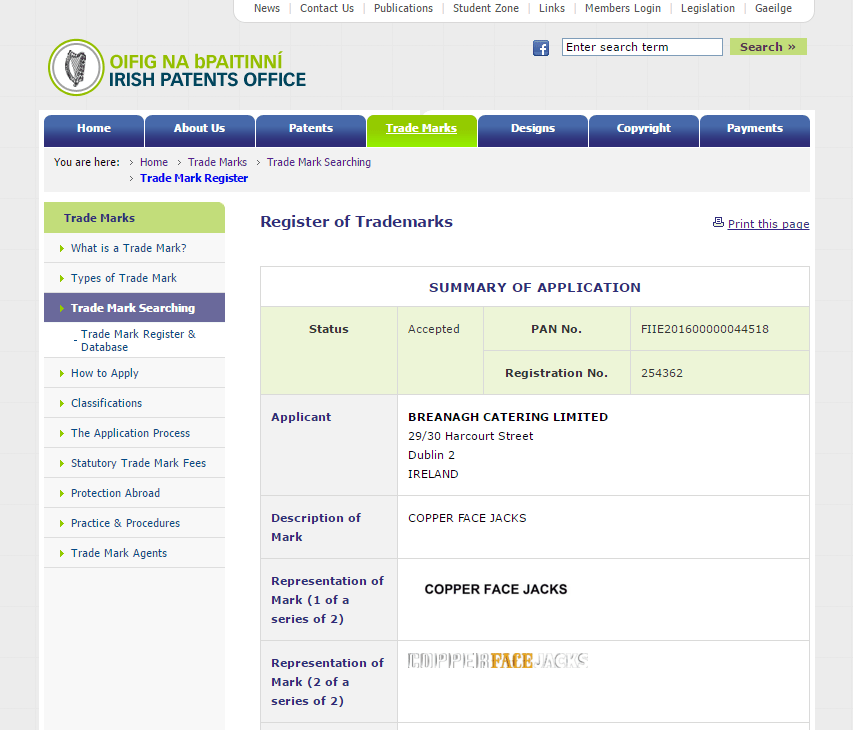Image resolution: width=853 pixels, height=730 pixels.
Task: Select the Trade Marks navigation tab
Action: click(x=422, y=131)
